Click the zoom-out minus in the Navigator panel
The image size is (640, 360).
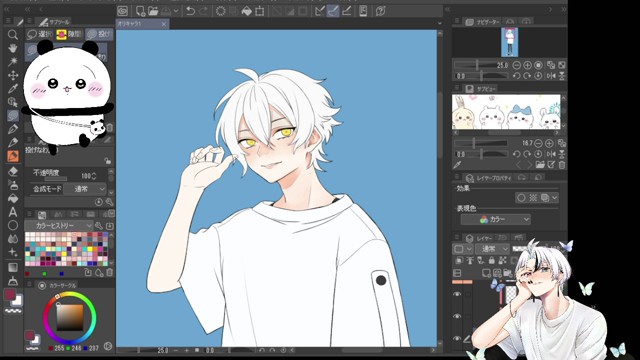[x=516, y=65]
